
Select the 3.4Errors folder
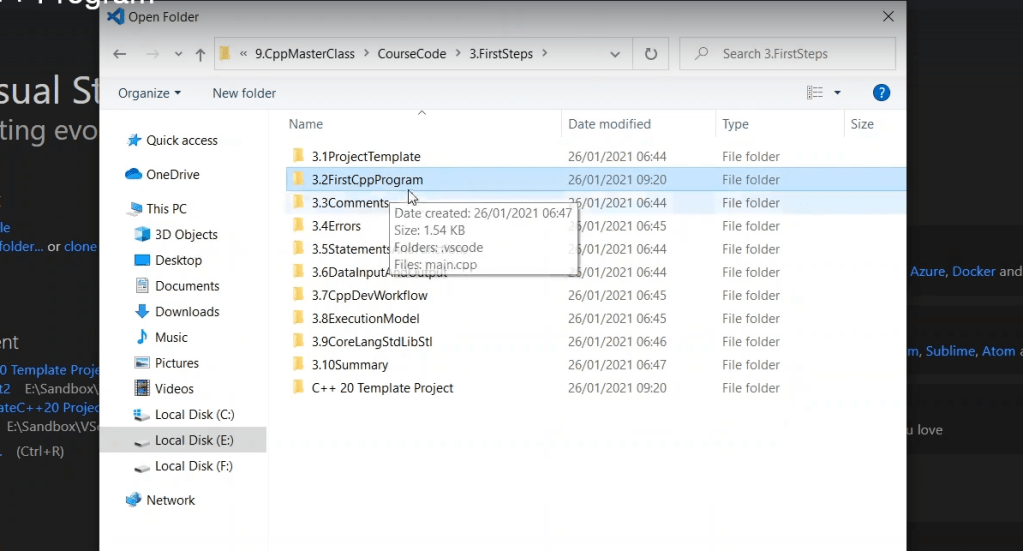[336, 226]
